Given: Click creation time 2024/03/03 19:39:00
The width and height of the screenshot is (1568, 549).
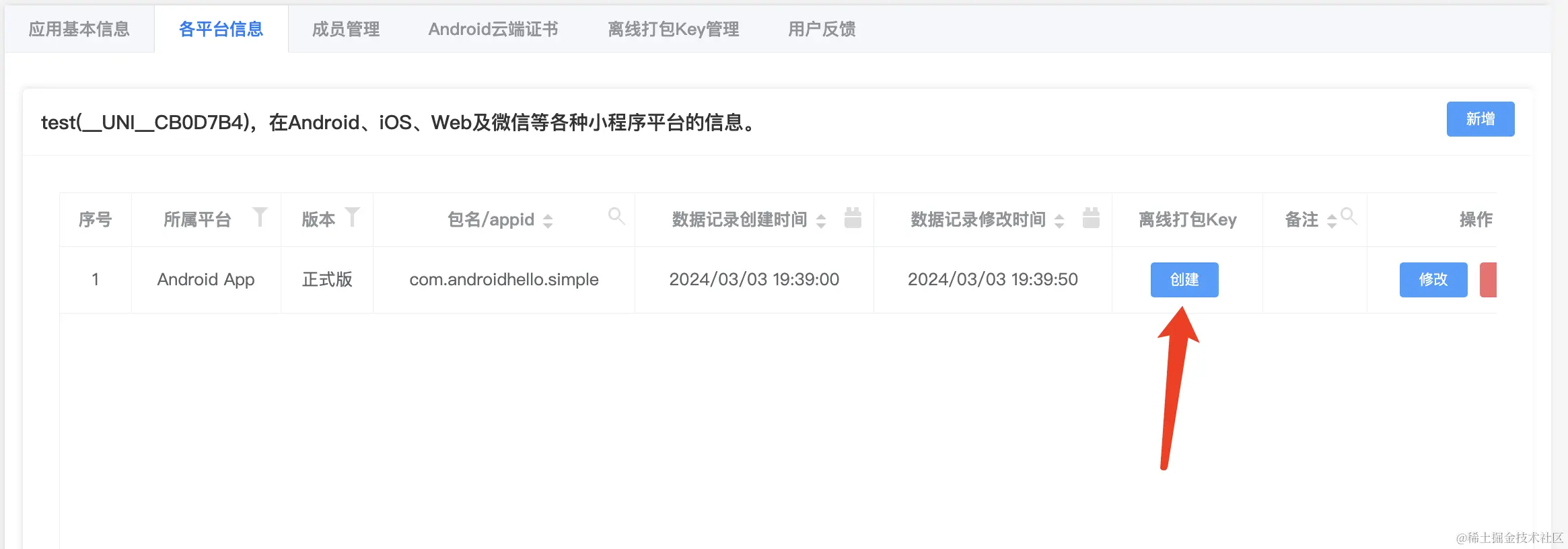Looking at the screenshot, I should point(754,279).
